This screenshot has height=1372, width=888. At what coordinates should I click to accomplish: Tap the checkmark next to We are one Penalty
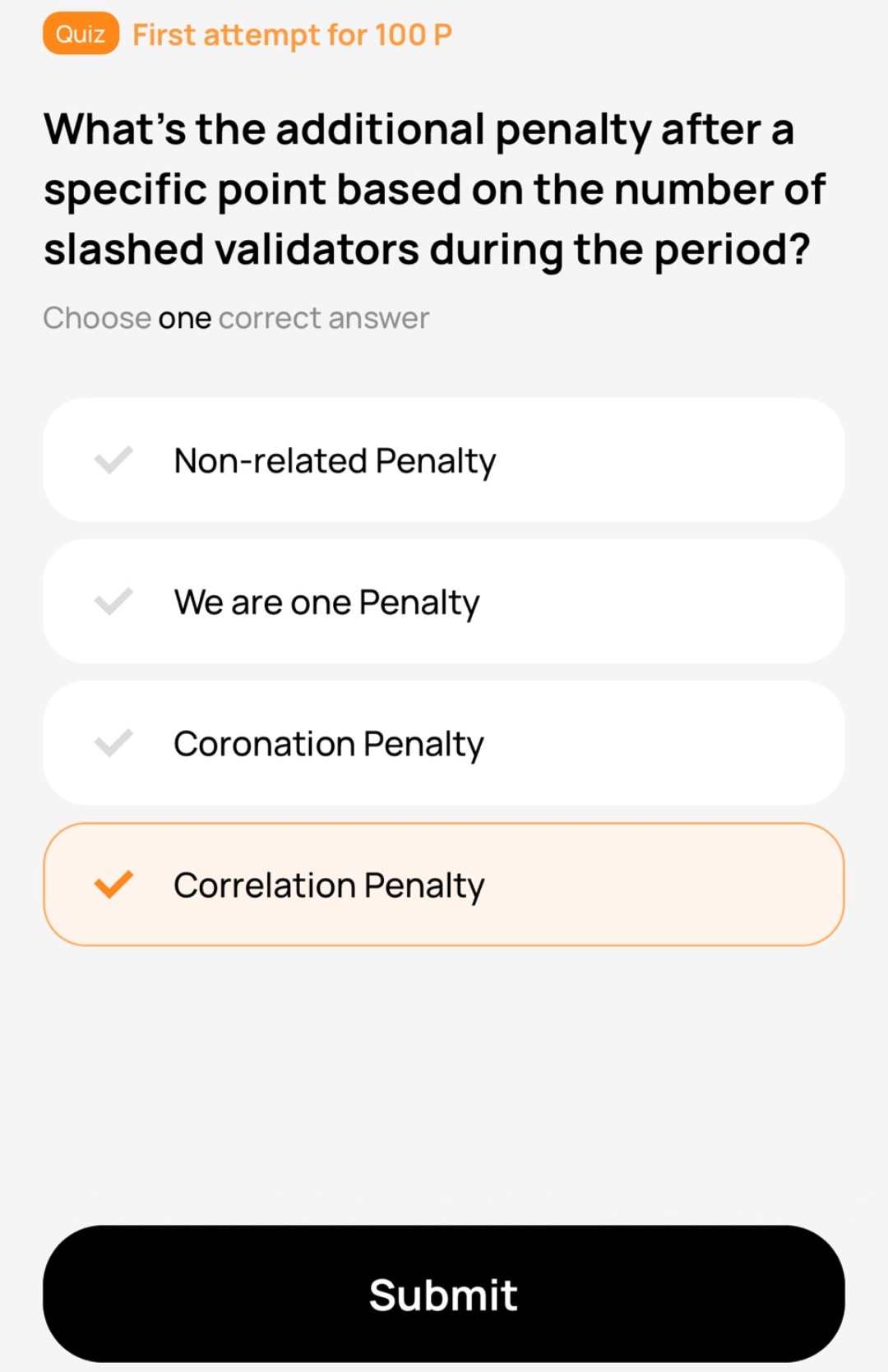click(113, 602)
